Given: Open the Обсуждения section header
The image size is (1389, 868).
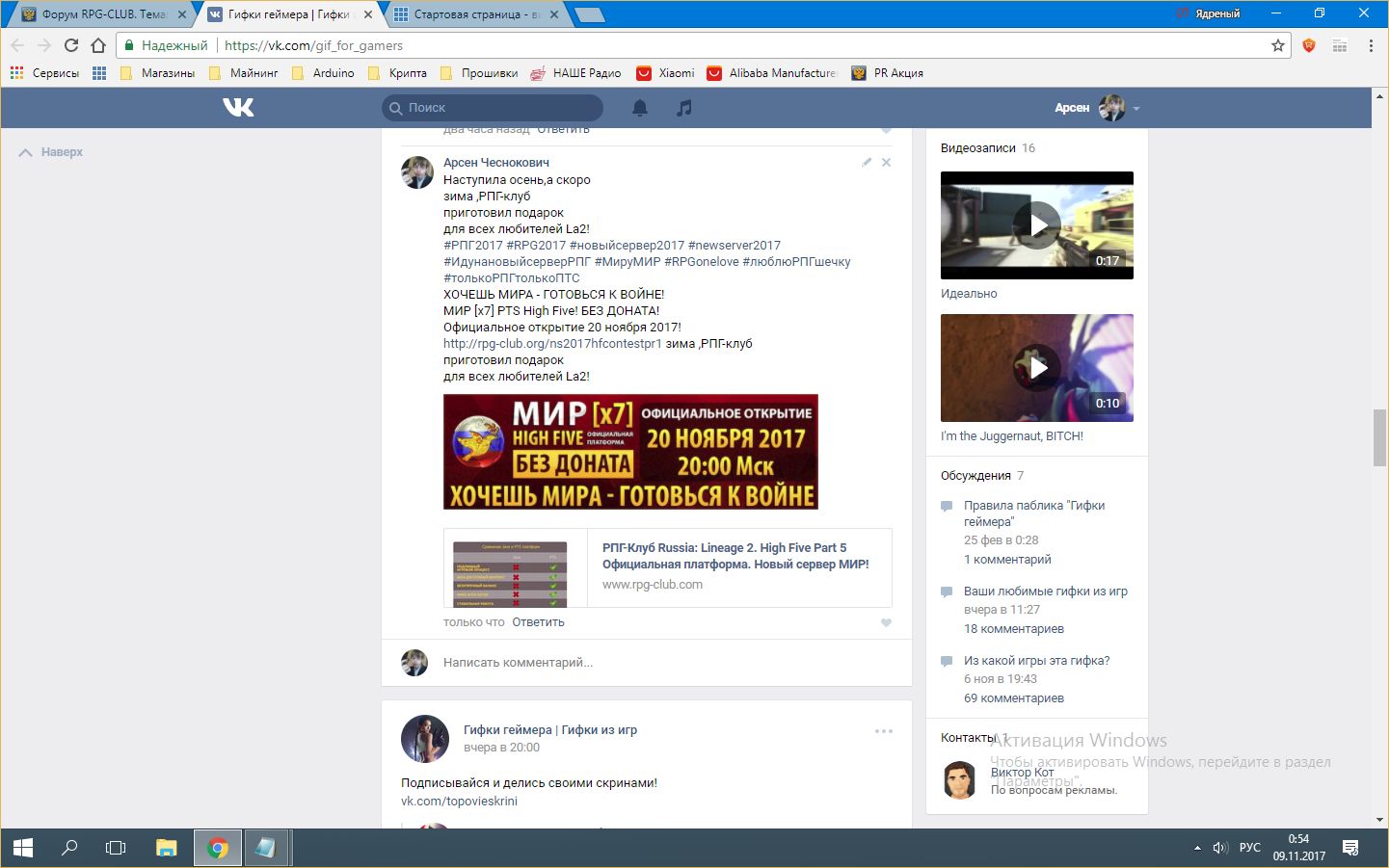Looking at the screenshot, I should click(x=975, y=476).
